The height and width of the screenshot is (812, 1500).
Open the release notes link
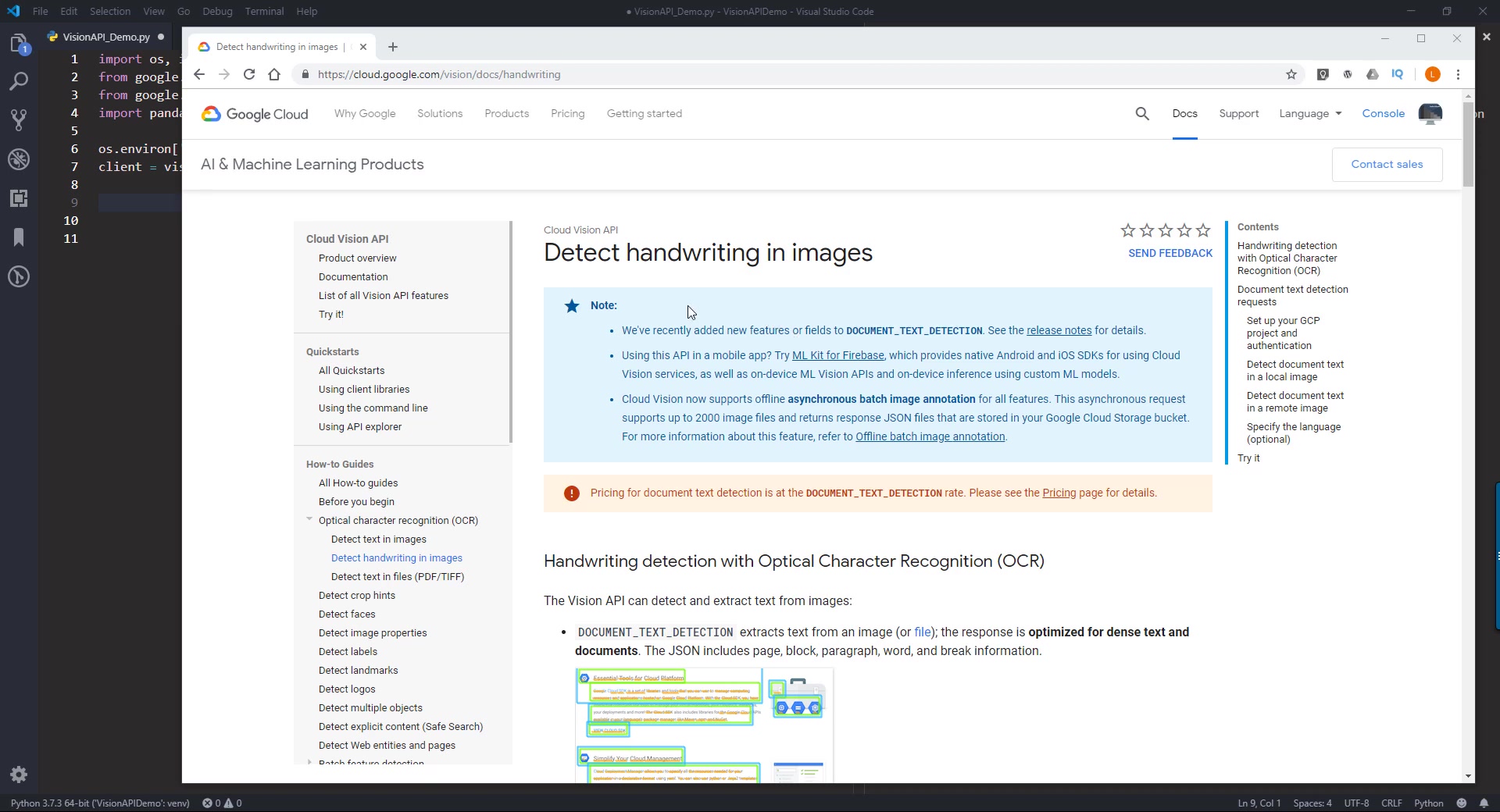tap(1059, 330)
